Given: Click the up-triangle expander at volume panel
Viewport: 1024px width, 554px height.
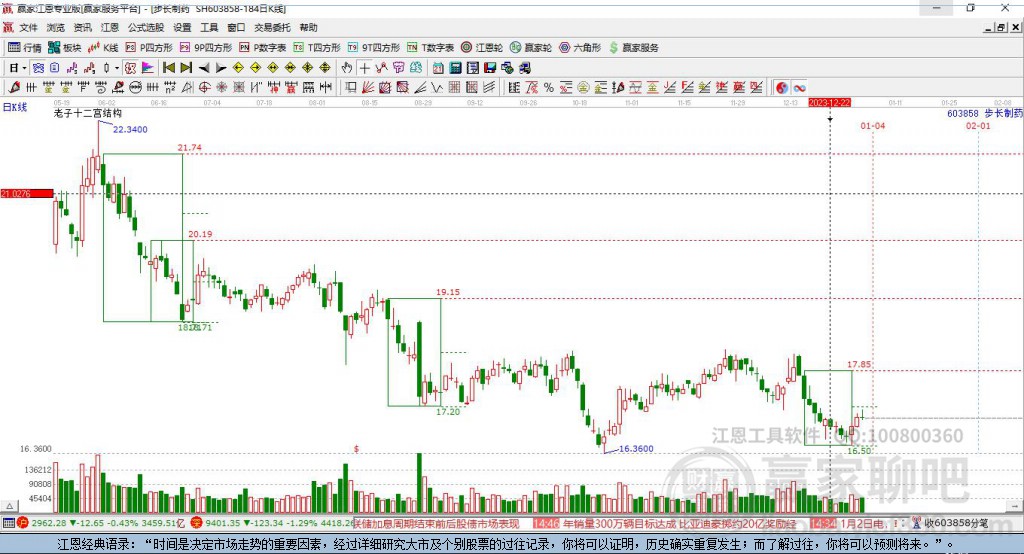Looking at the screenshot, I should tap(9, 506).
